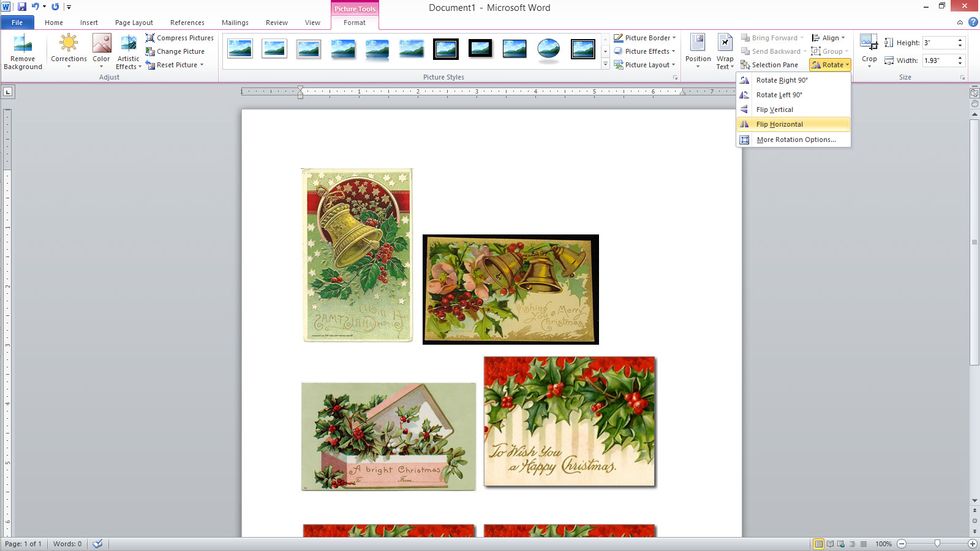Click the Save icon in Quick Access
Screen dimensions: 980x551
(22, 7)
